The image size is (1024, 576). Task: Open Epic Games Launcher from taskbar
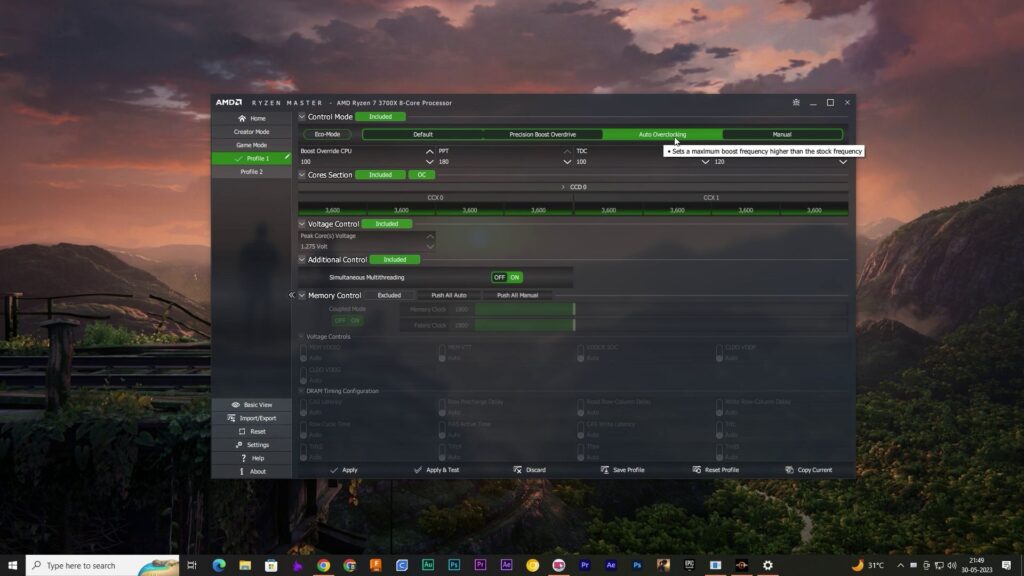coord(689,565)
